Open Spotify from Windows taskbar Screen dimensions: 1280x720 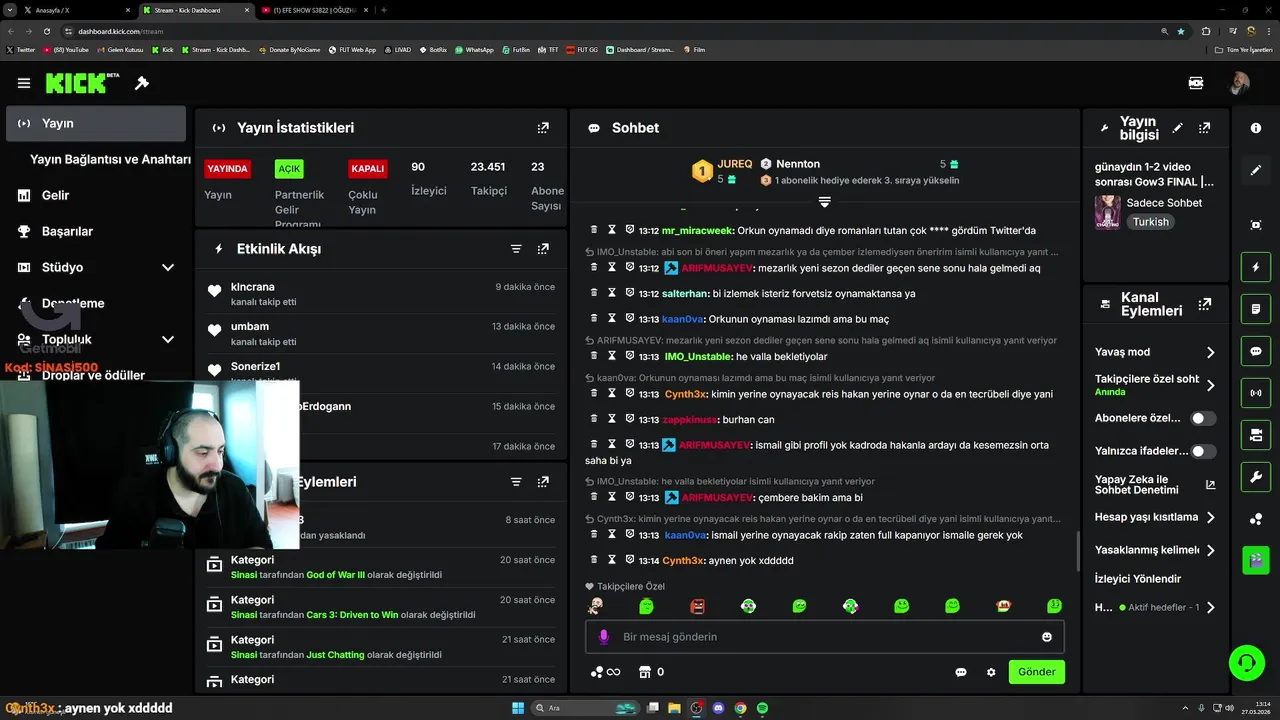[762, 708]
